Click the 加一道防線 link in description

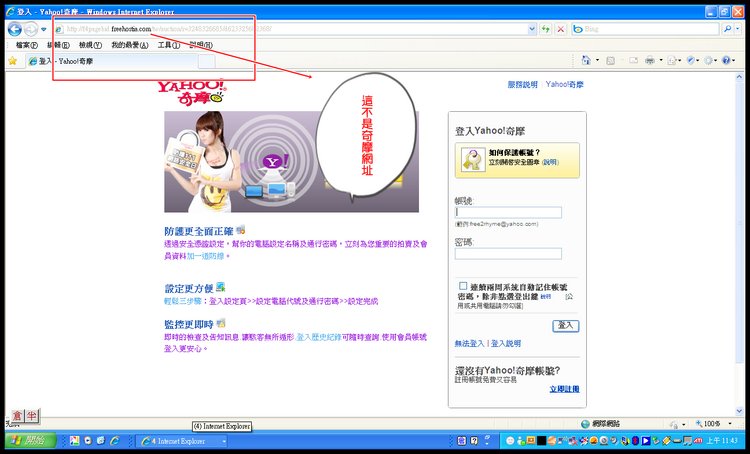tap(206, 256)
